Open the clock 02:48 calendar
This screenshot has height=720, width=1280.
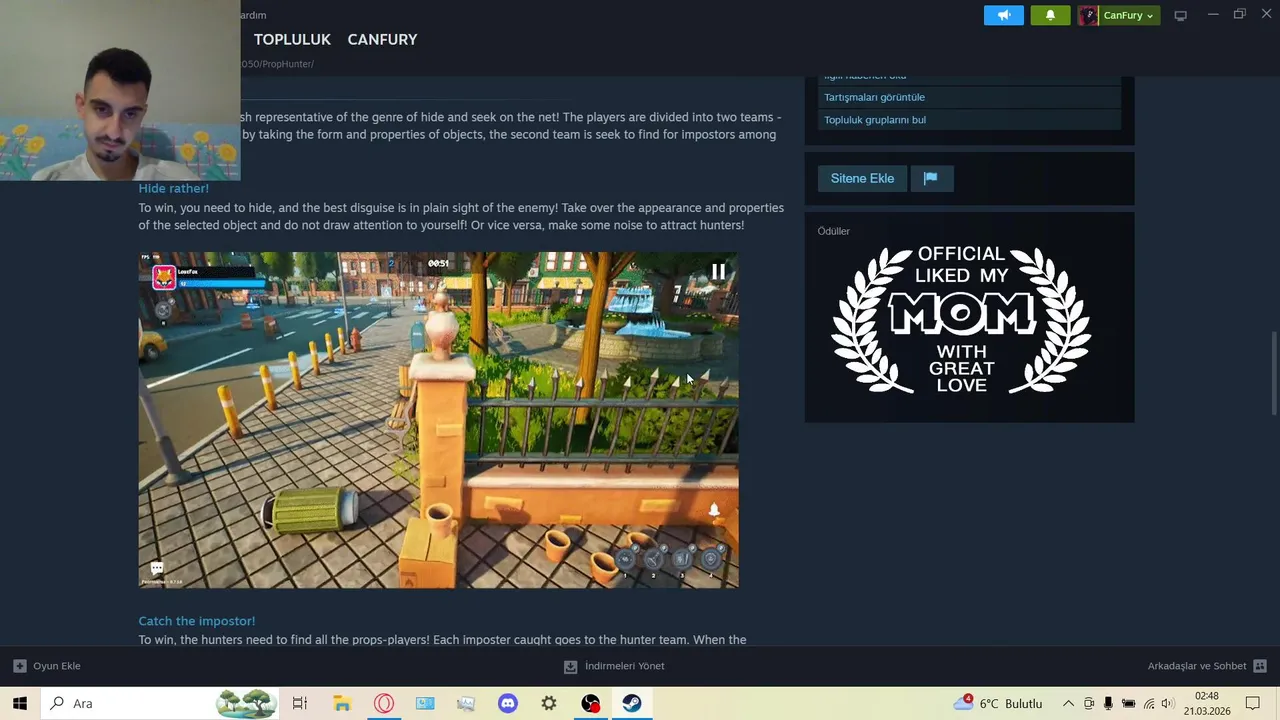tap(1207, 703)
